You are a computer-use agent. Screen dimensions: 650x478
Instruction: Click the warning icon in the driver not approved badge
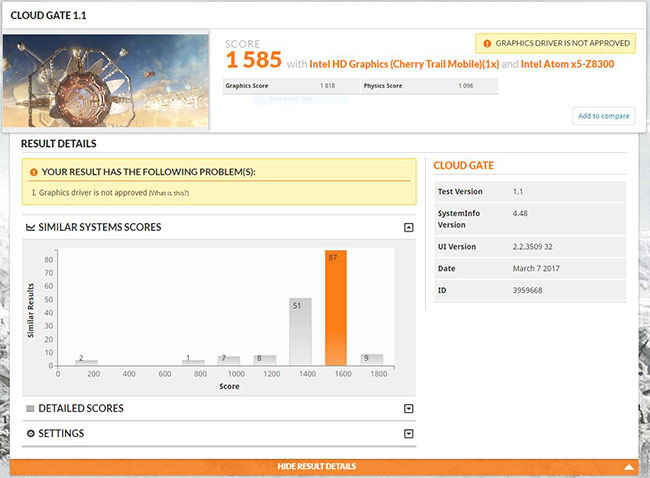coord(487,44)
